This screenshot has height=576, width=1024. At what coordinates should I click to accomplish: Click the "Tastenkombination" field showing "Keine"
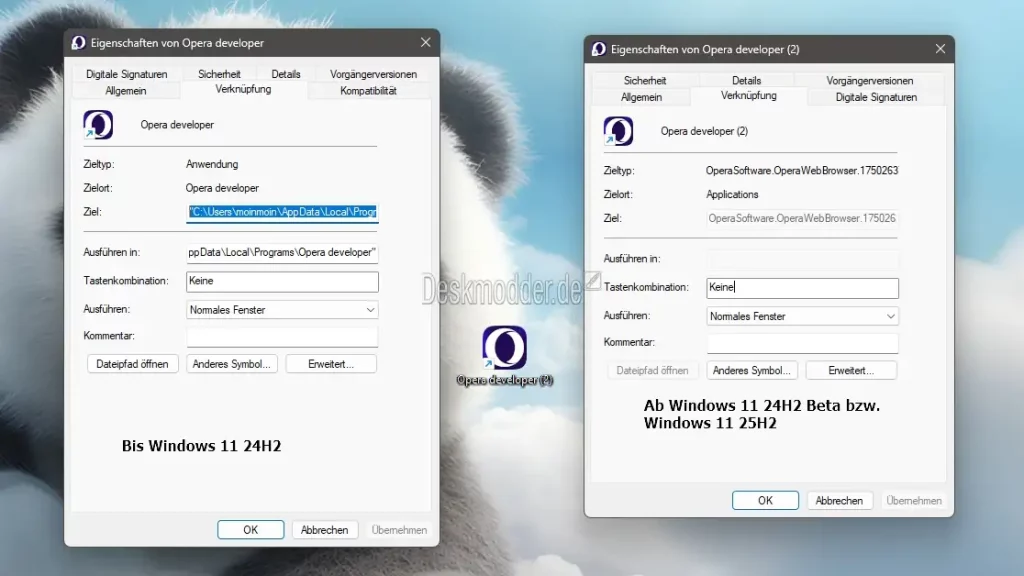(x=281, y=281)
